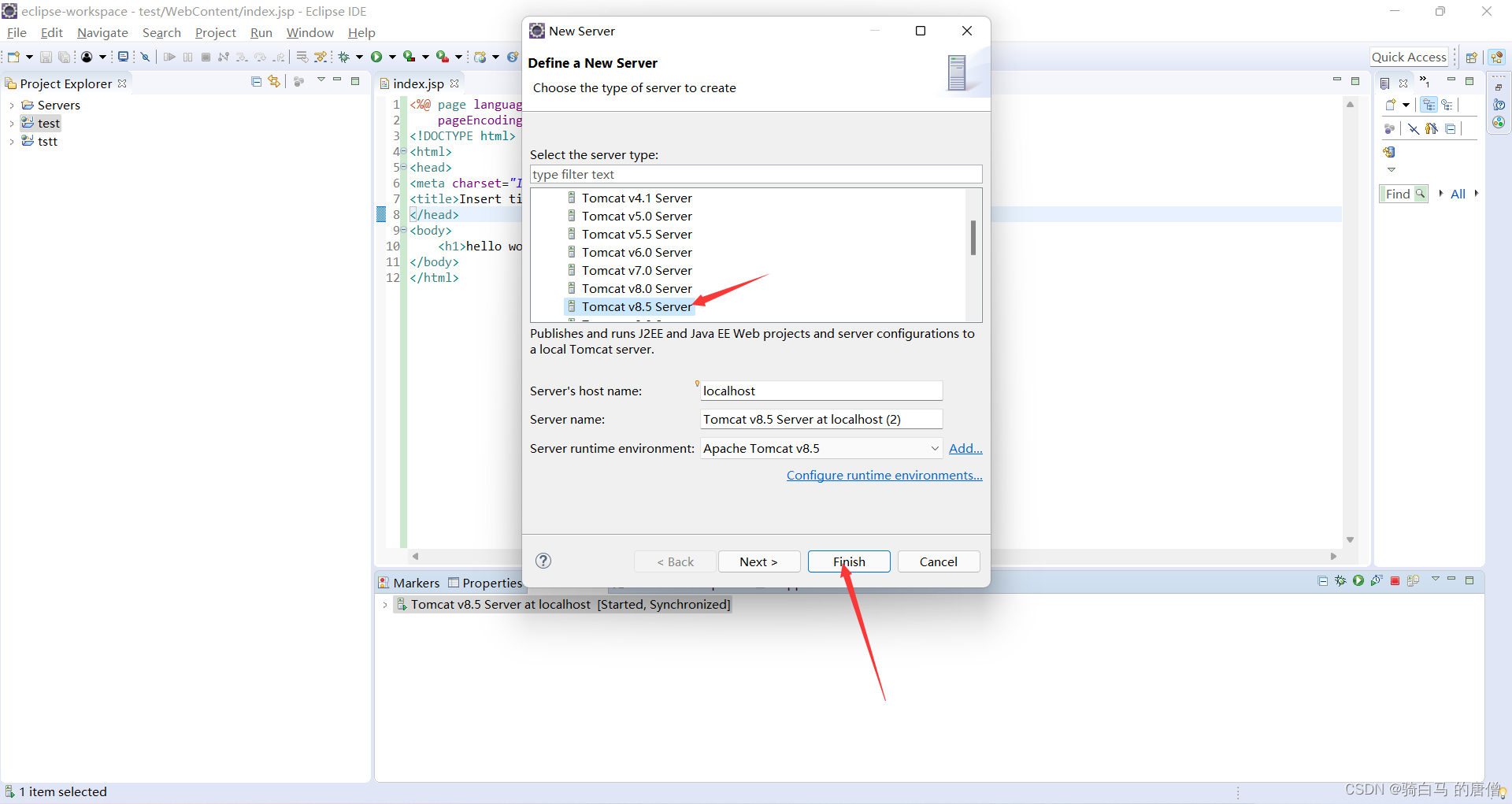Screen dimensions: 1512x804
Task: Open Debug configurations dropdown arrow
Action: [x=359, y=57]
